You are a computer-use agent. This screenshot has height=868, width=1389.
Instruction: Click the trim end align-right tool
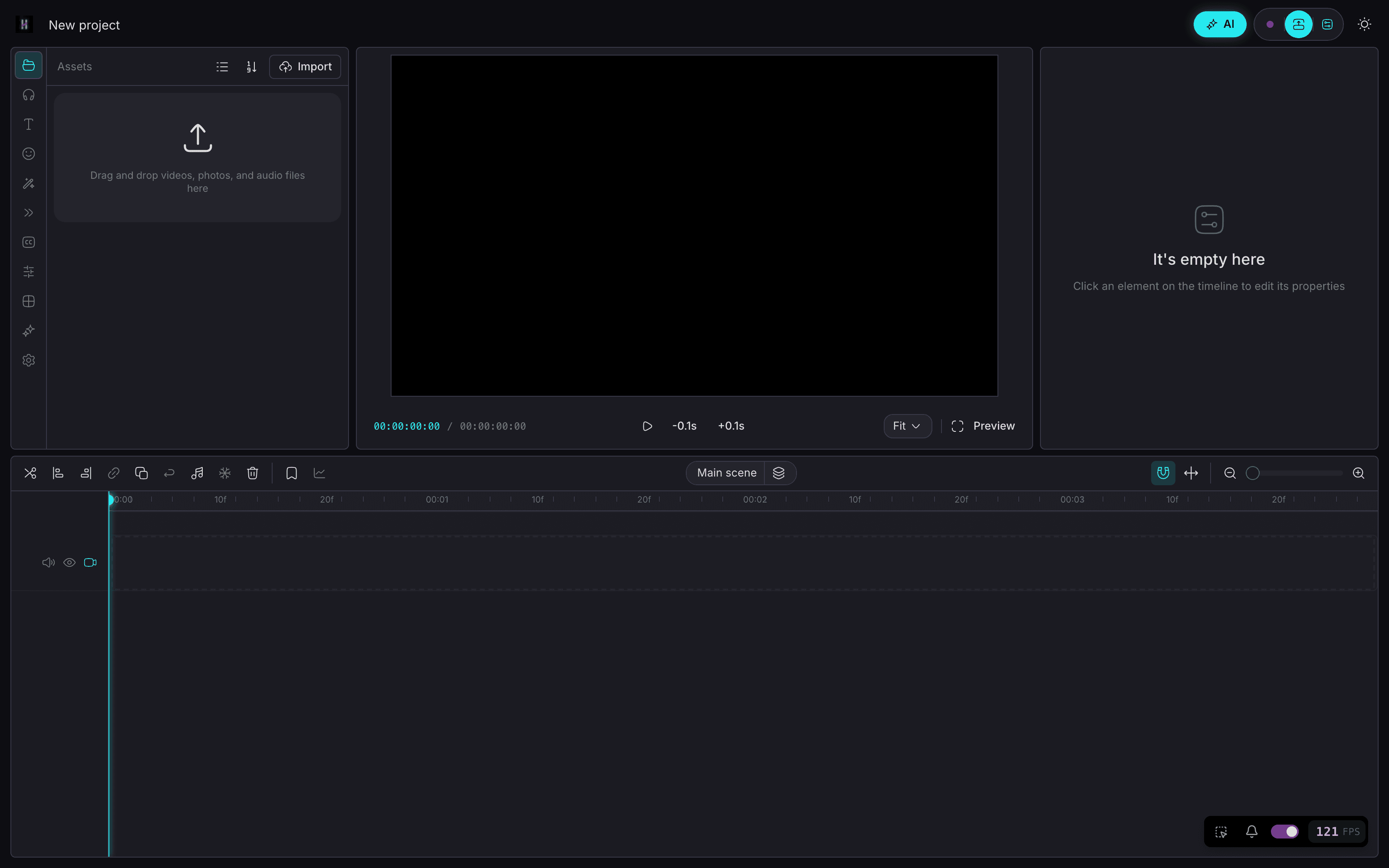pos(86,473)
